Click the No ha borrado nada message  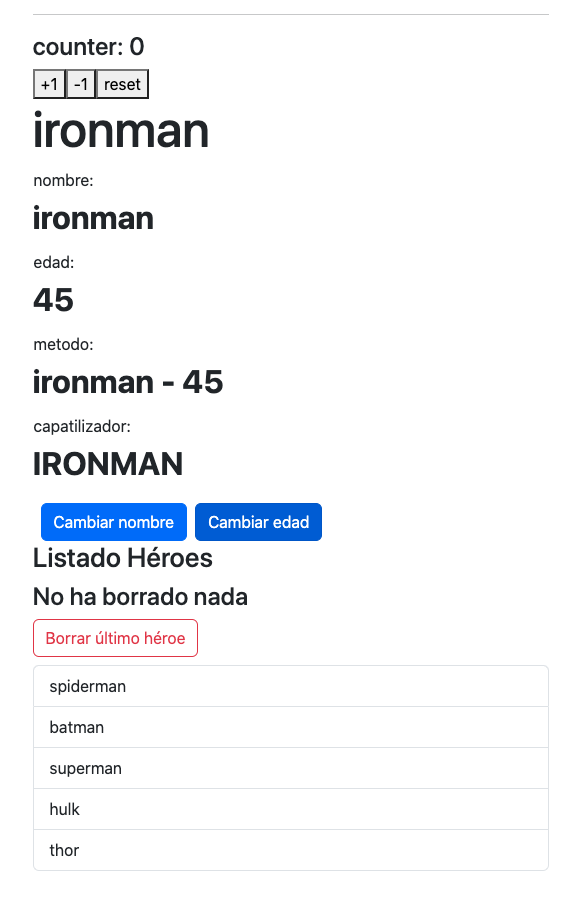click(140, 597)
